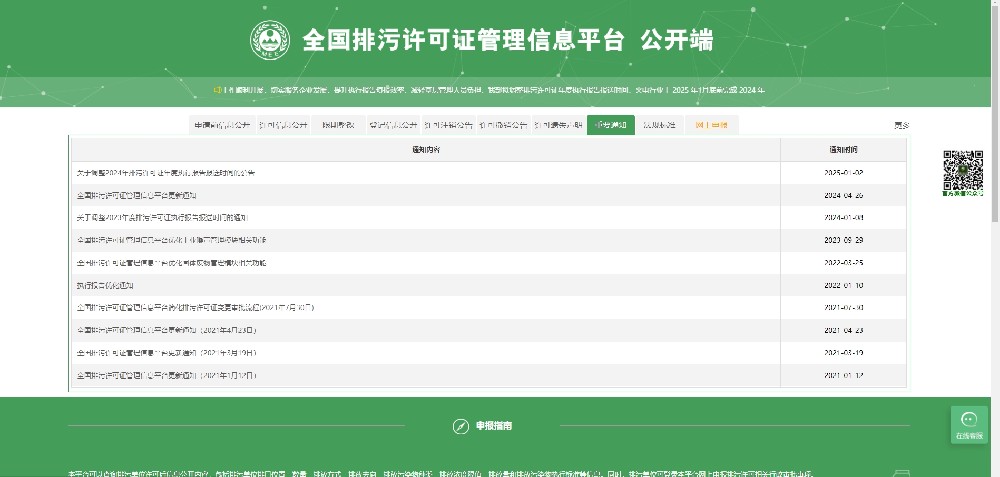Screen dimensions: 1000x477
Task: Go to the 登记信息公开 tab
Action: click(x=392, y=125)
